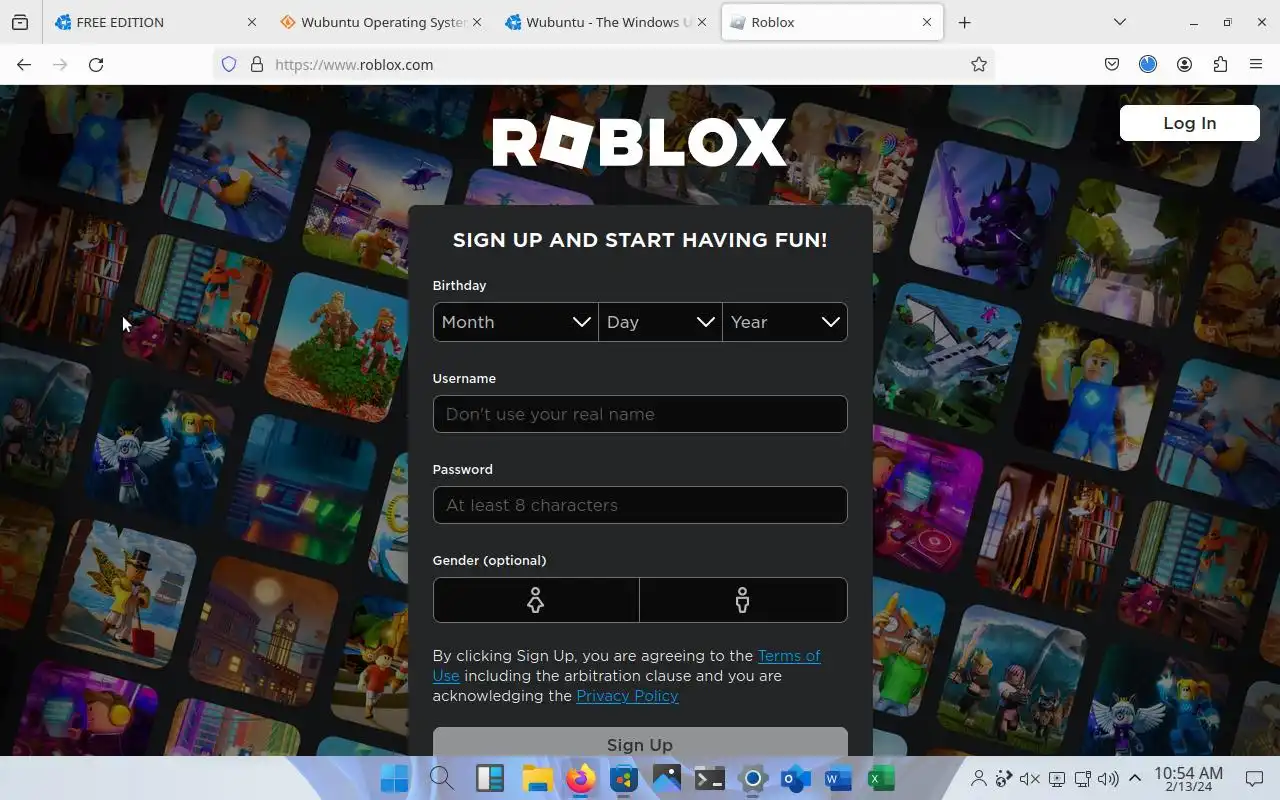Open the Firefox View icon in tab bar
The width and height of the screenshot is (1280, 800).
(20, 22)
